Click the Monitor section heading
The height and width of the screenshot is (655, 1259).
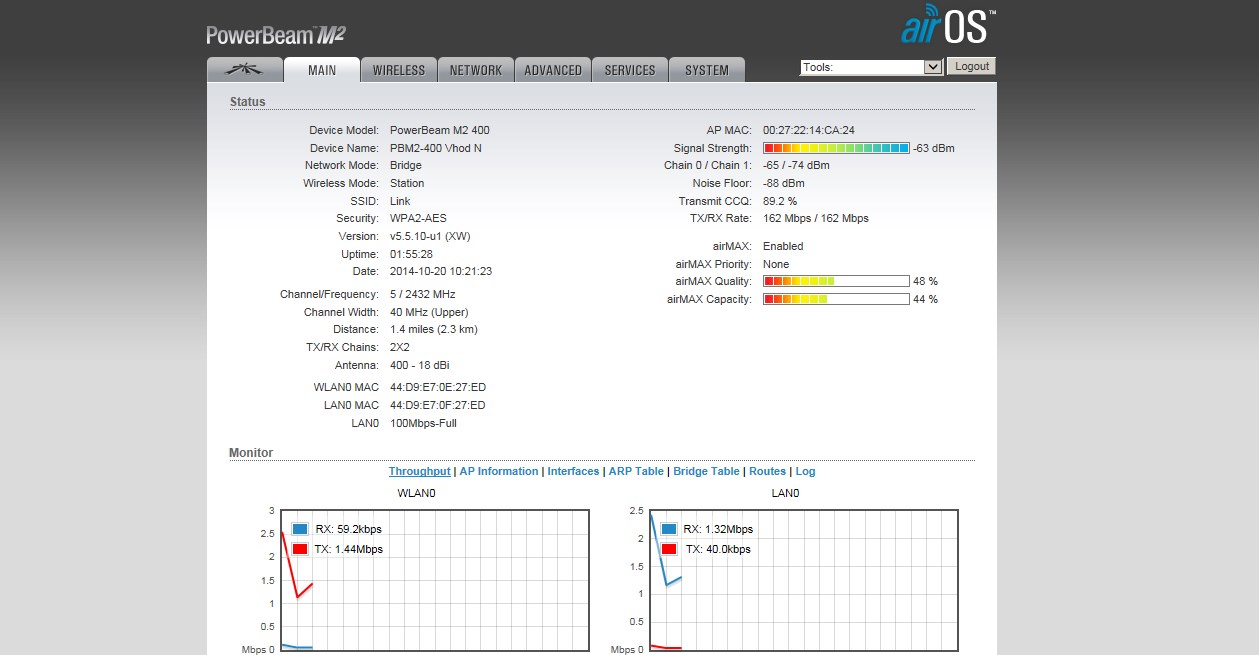(x=251, y=453)
